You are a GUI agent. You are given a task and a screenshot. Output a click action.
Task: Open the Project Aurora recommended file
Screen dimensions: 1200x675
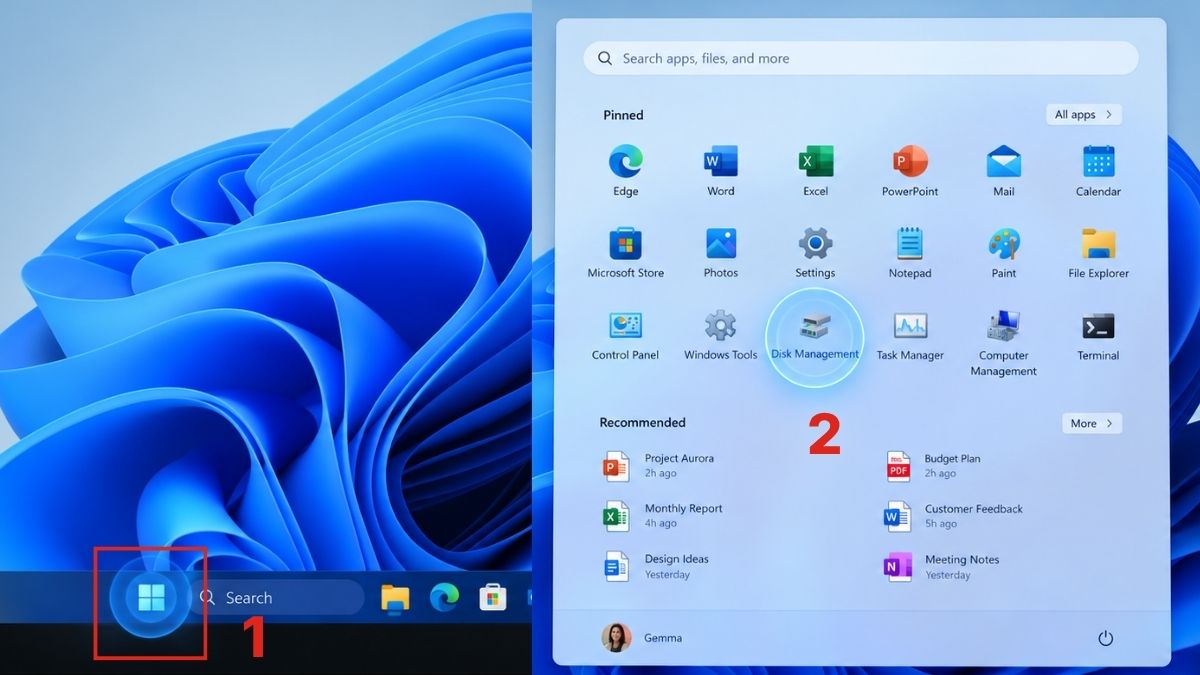click(x=658, y=466)
